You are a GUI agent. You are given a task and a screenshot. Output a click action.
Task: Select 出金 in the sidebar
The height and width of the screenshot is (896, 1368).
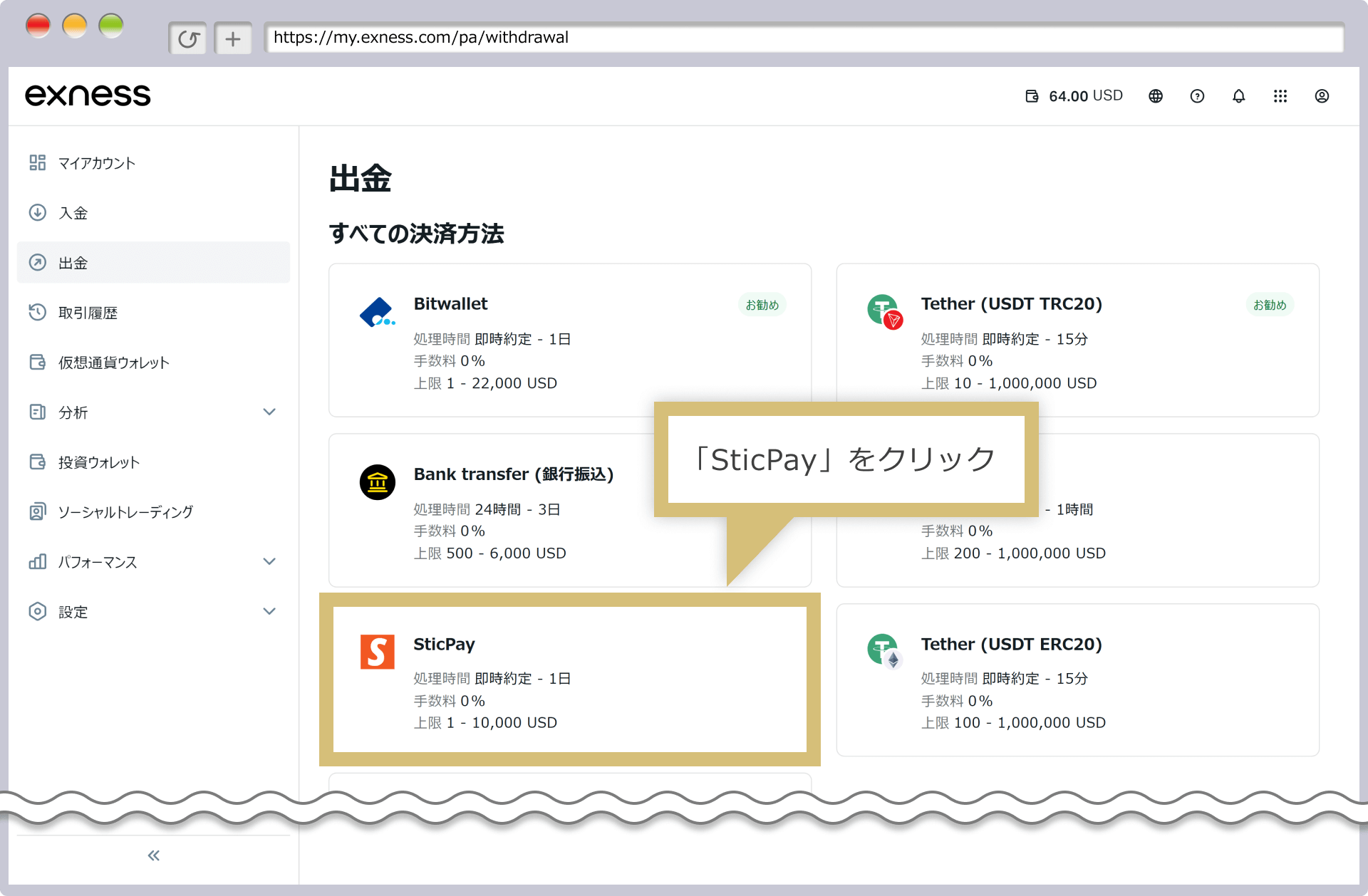click(x=153, y=262)
